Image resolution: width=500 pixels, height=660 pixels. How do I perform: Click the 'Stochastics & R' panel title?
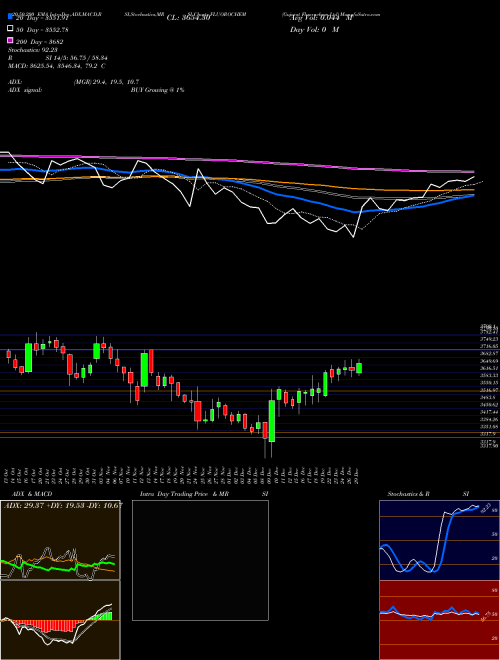pyautogui.click(x=408, y=494)
